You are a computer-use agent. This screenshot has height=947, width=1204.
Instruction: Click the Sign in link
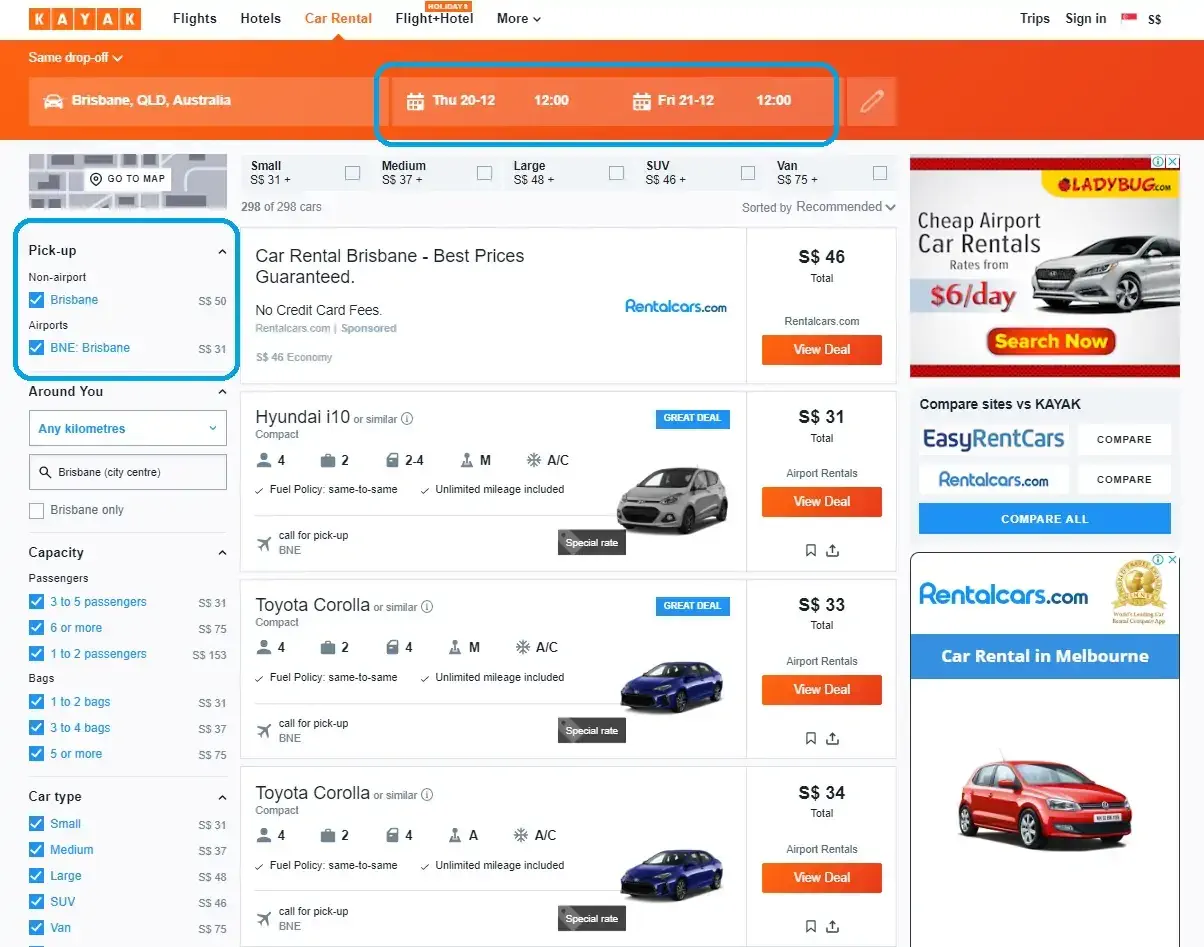(1086, 18)
